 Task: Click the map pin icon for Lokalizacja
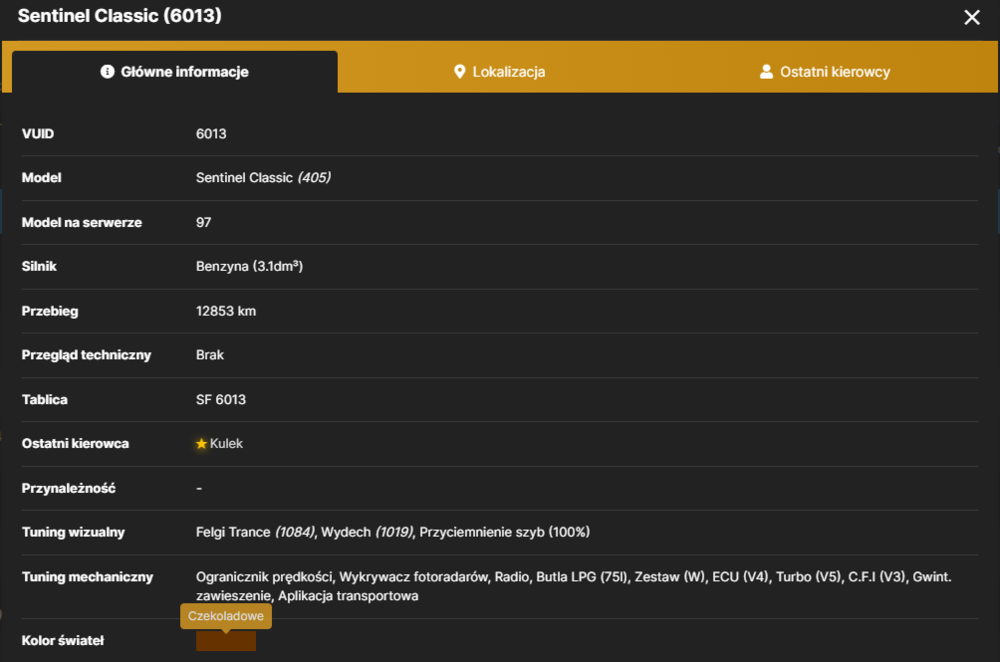point(459,71)
